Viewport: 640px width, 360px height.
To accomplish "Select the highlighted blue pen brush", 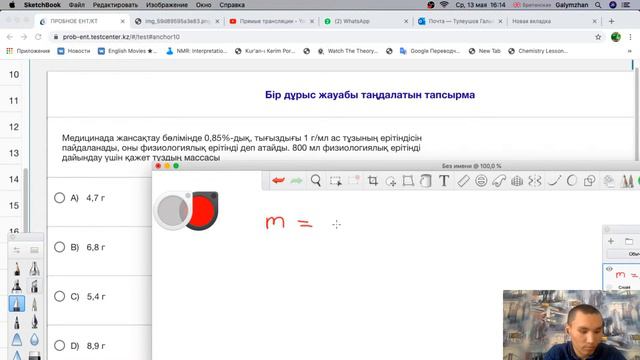I will pos(17,304).
